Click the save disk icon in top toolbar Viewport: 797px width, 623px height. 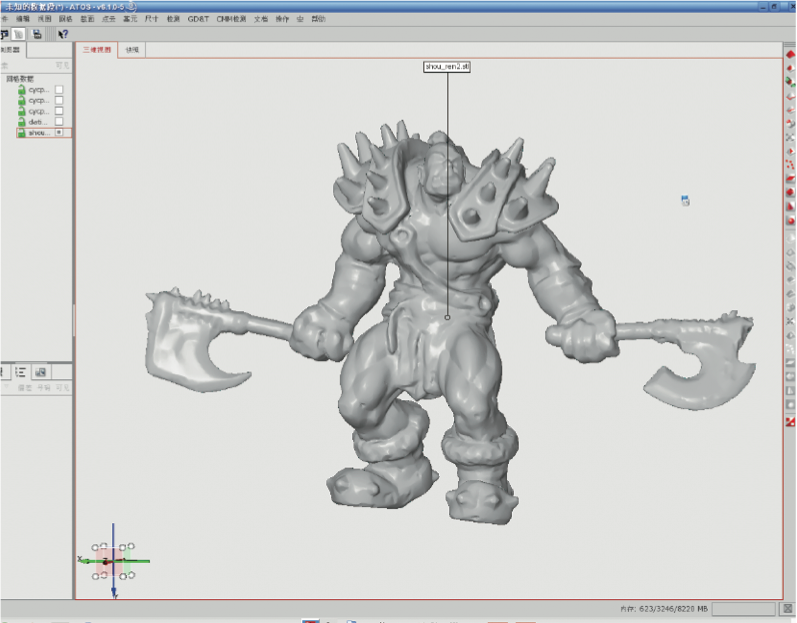[x=37, y=34]
